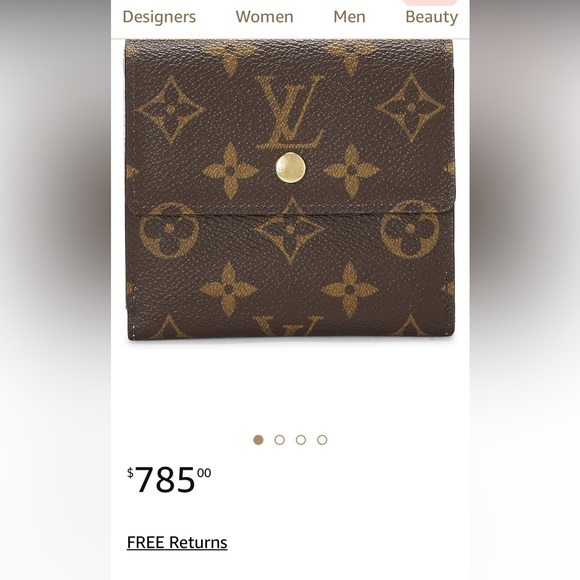Open the Designers tab

pyautogui.click(x=159, y=17)
